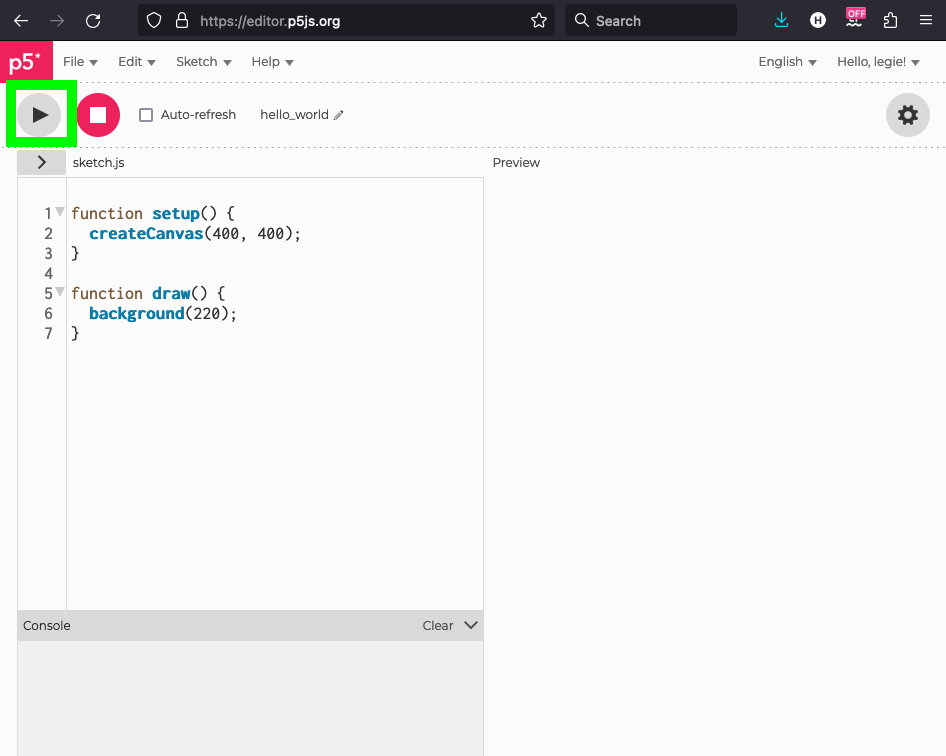The image size is (946, 756).
Task: Bookmark page with star icon
Action: (x=539, y=20)
